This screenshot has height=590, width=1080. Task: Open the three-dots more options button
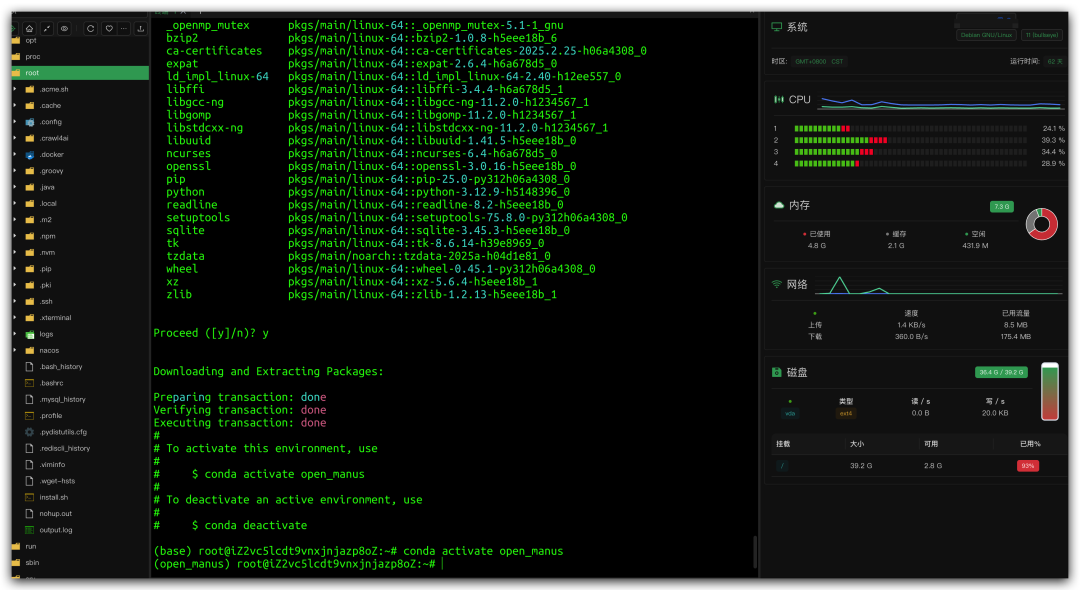[x=125, y=29]
